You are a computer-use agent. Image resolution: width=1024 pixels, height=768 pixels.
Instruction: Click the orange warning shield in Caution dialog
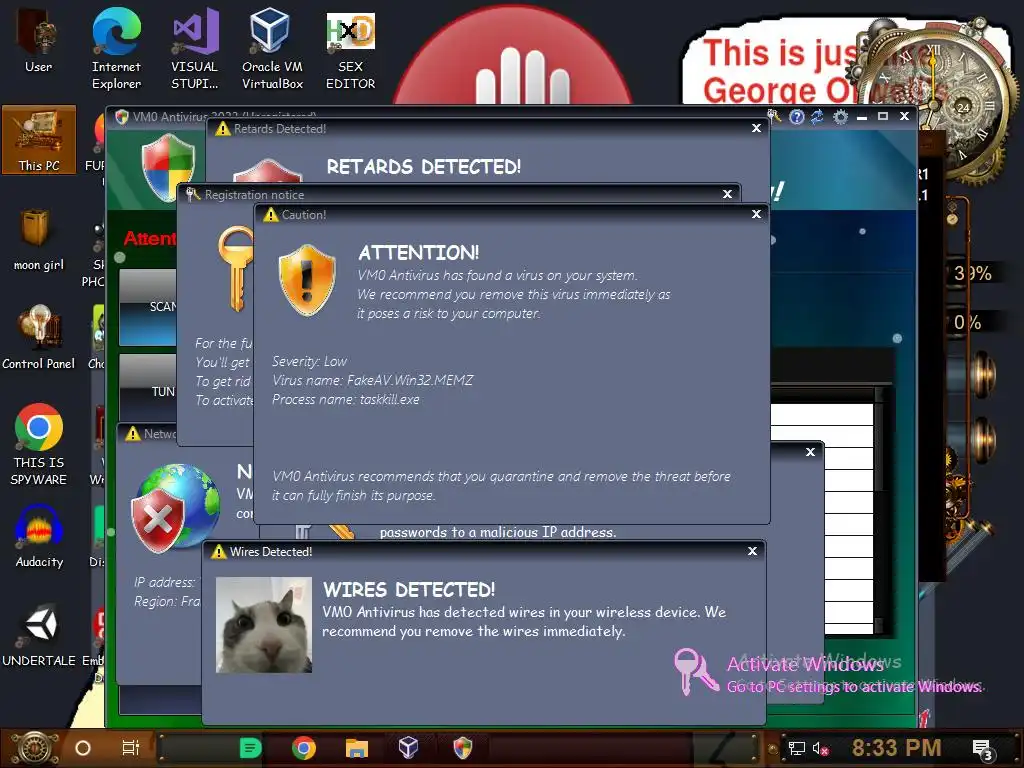(x=307, y=280)
